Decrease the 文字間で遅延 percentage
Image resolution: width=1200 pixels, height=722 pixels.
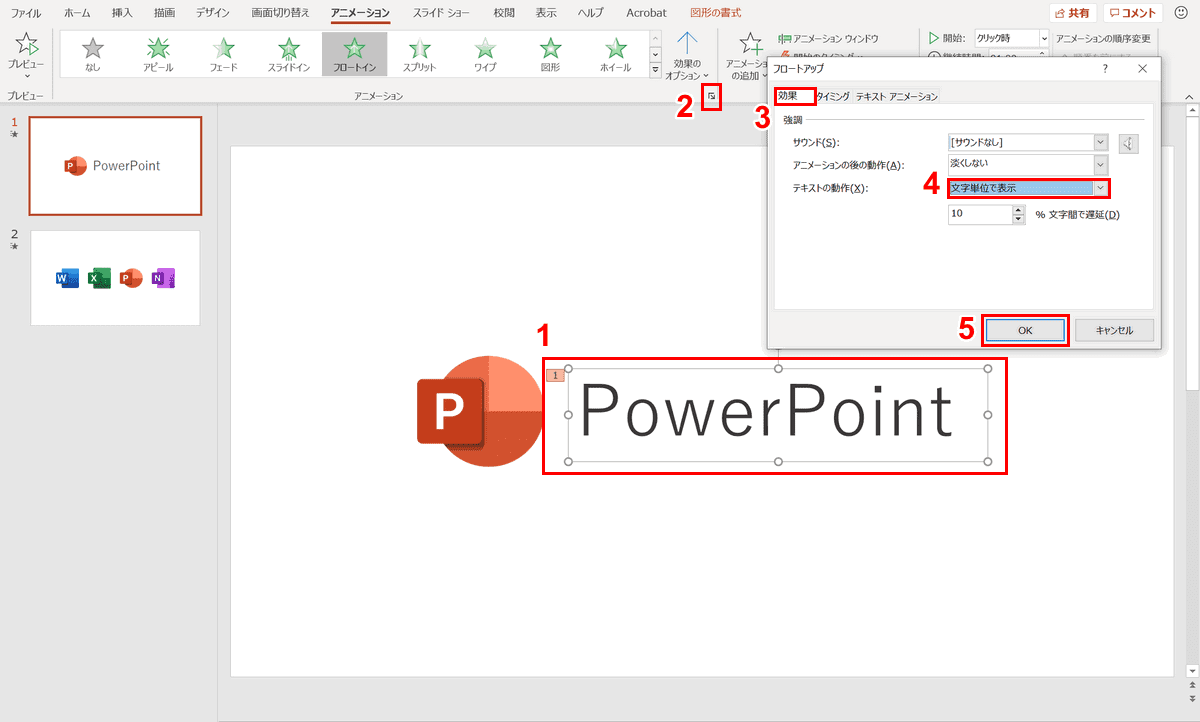[x=1019, y=219]
